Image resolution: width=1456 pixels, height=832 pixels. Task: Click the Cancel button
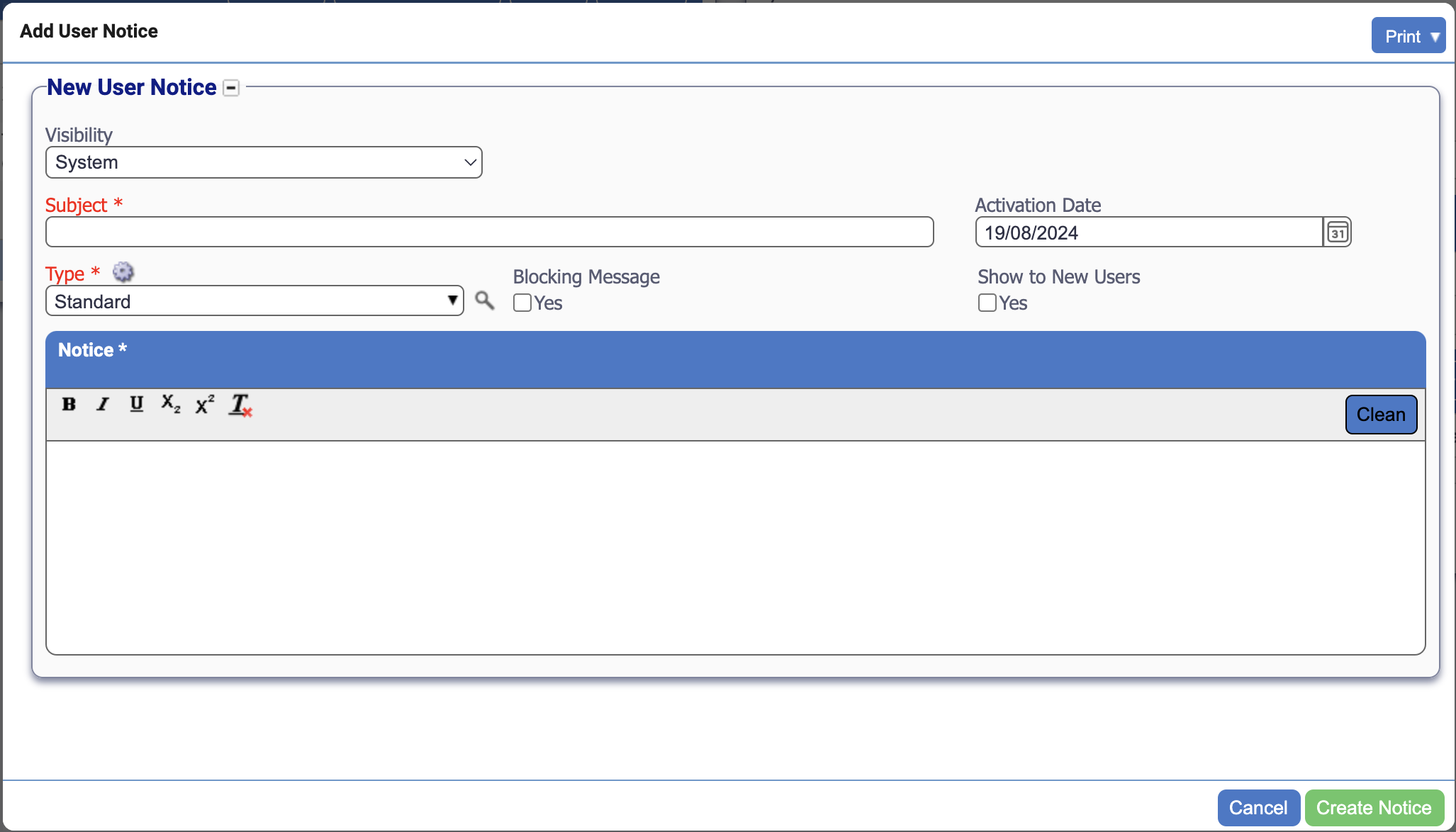click(1258, 808)
